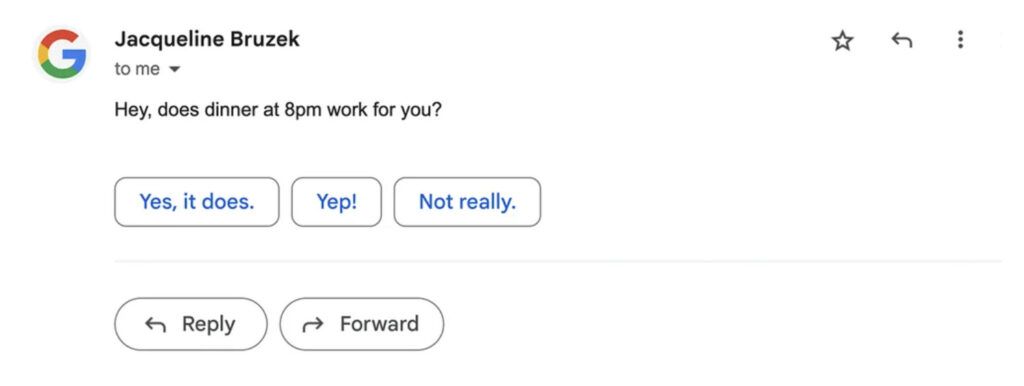This screenshot has height=386, width=1024.
Task: Click the word "Reply" label in bottom button
Action: pyautogui.click(x=208, y=324)
